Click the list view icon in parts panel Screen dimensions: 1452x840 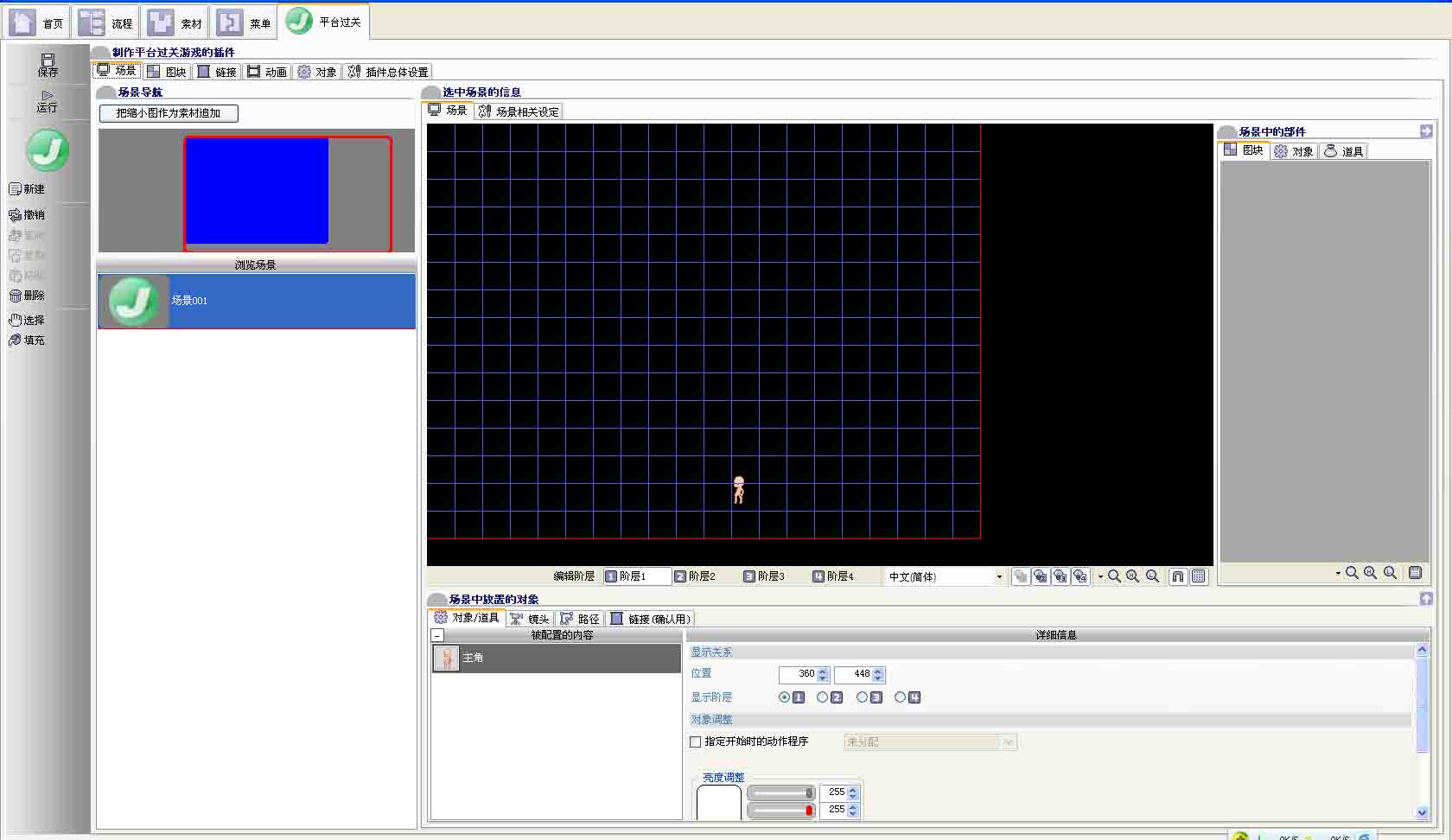(x=1415, y=573)
